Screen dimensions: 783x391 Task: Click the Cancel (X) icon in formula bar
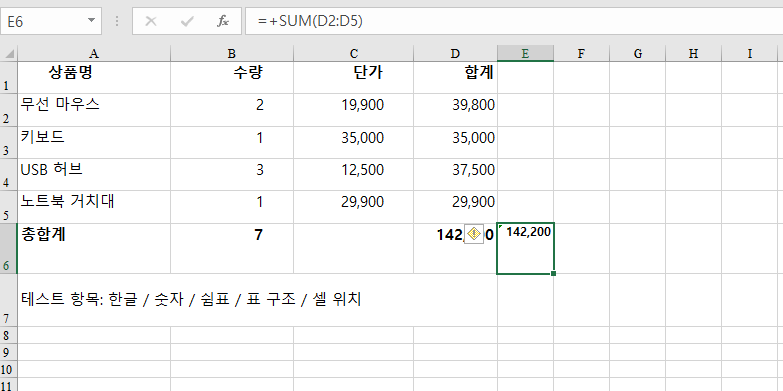point(151,21)
